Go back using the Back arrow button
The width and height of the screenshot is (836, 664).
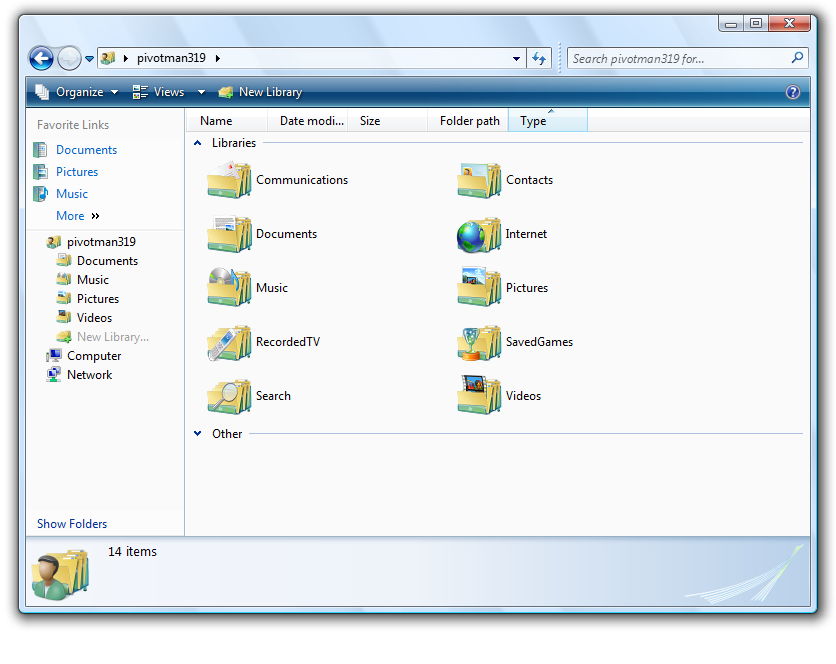41,59
